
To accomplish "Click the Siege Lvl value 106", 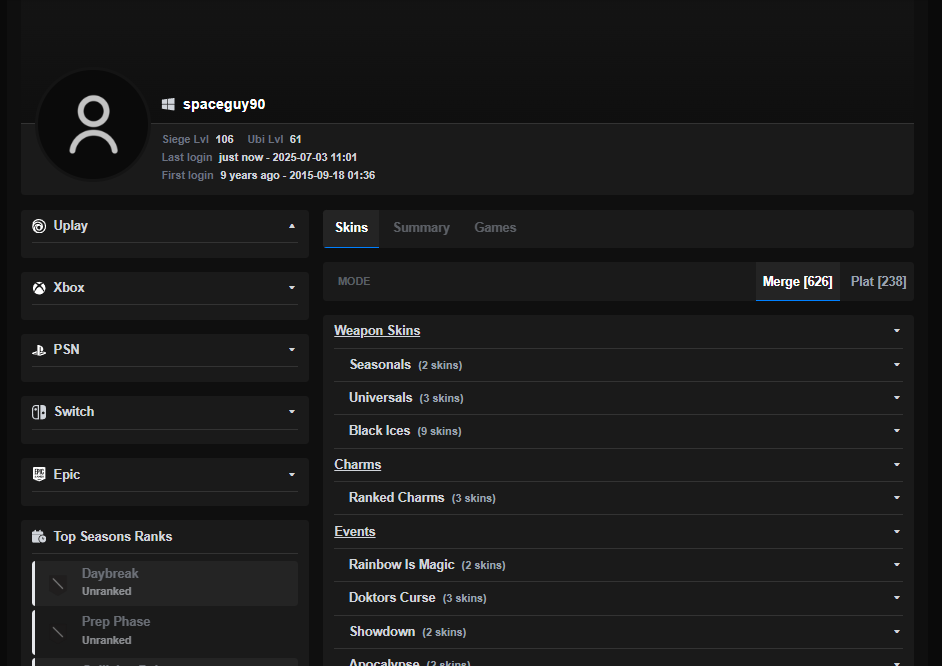I will 225,139.
